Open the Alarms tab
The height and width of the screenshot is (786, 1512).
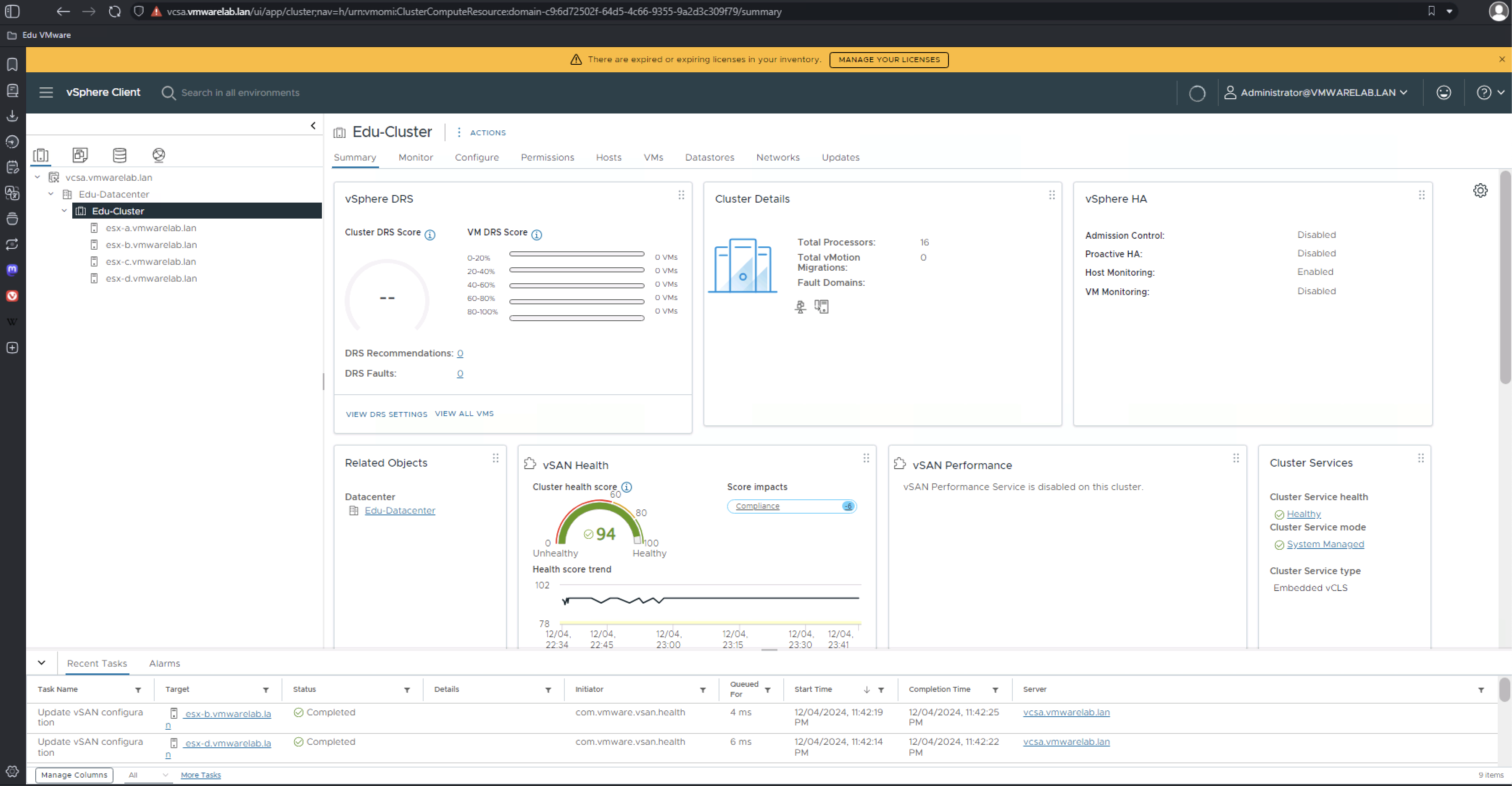164,663
